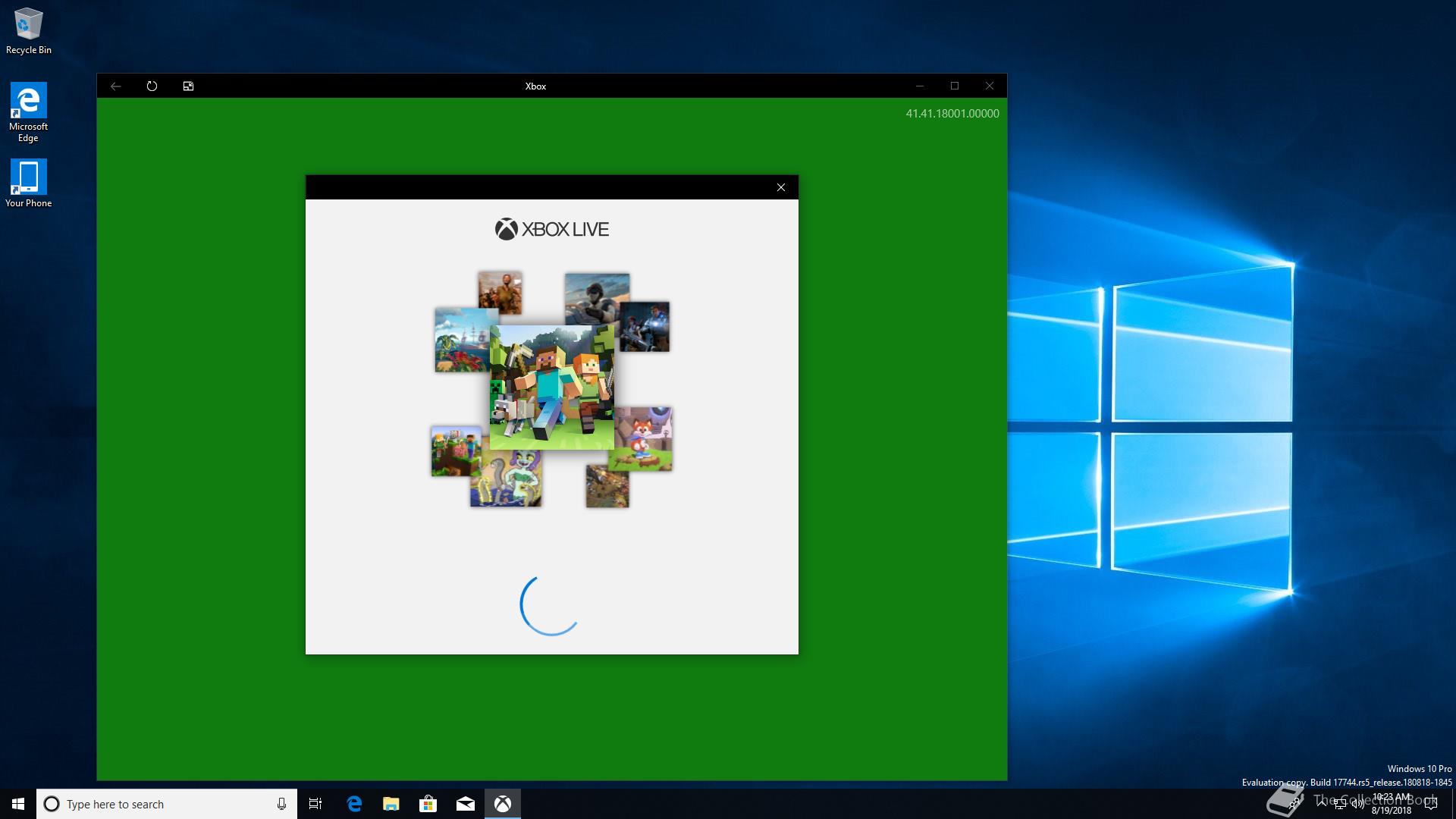Viewport: 1456px width, 819px height.
Task: Click the microphone icon in search box
Action: pyautogui.click(x=281, y=804)
